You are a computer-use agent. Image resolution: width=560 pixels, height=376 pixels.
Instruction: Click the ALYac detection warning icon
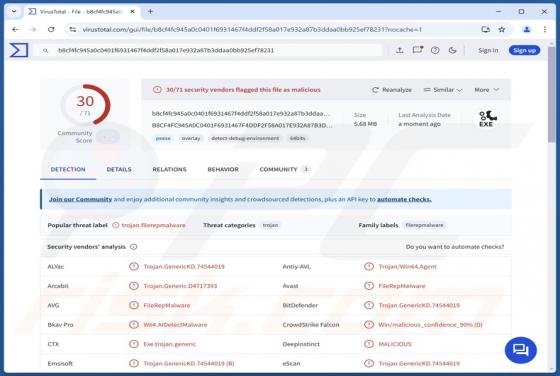(134, 266)
